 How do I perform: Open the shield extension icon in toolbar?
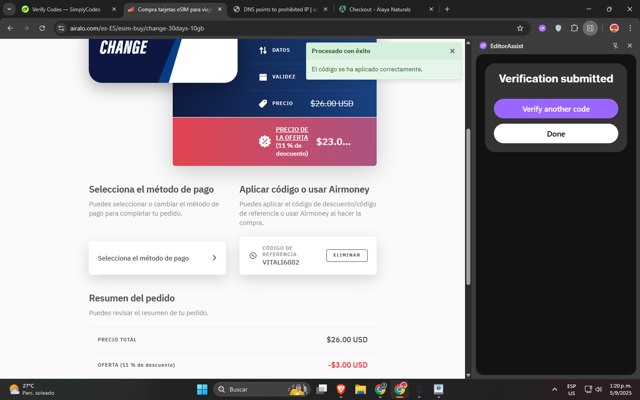(558, 28)
